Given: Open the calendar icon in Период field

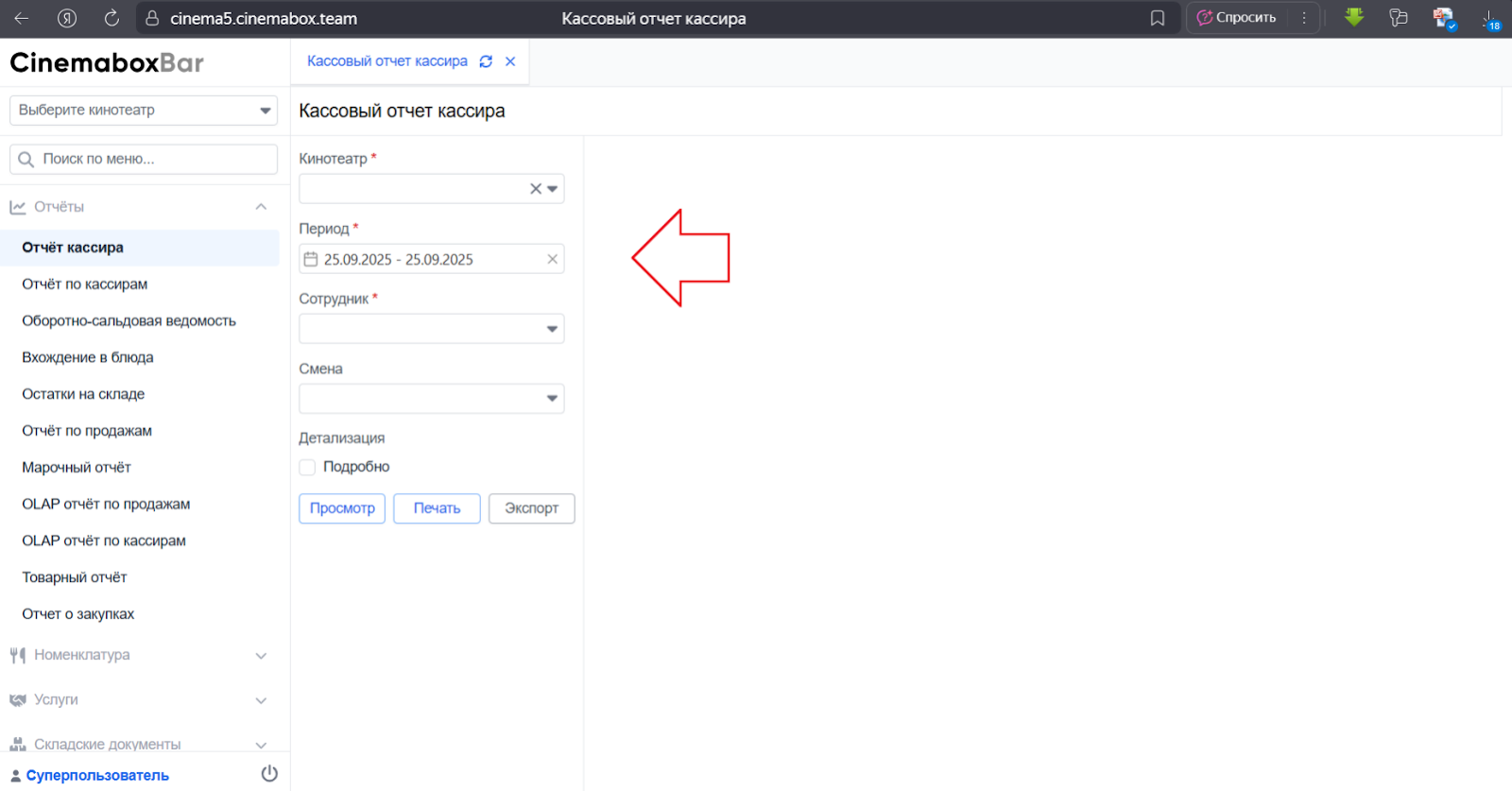Looking at the screenshot, I should tap(311, 259).
